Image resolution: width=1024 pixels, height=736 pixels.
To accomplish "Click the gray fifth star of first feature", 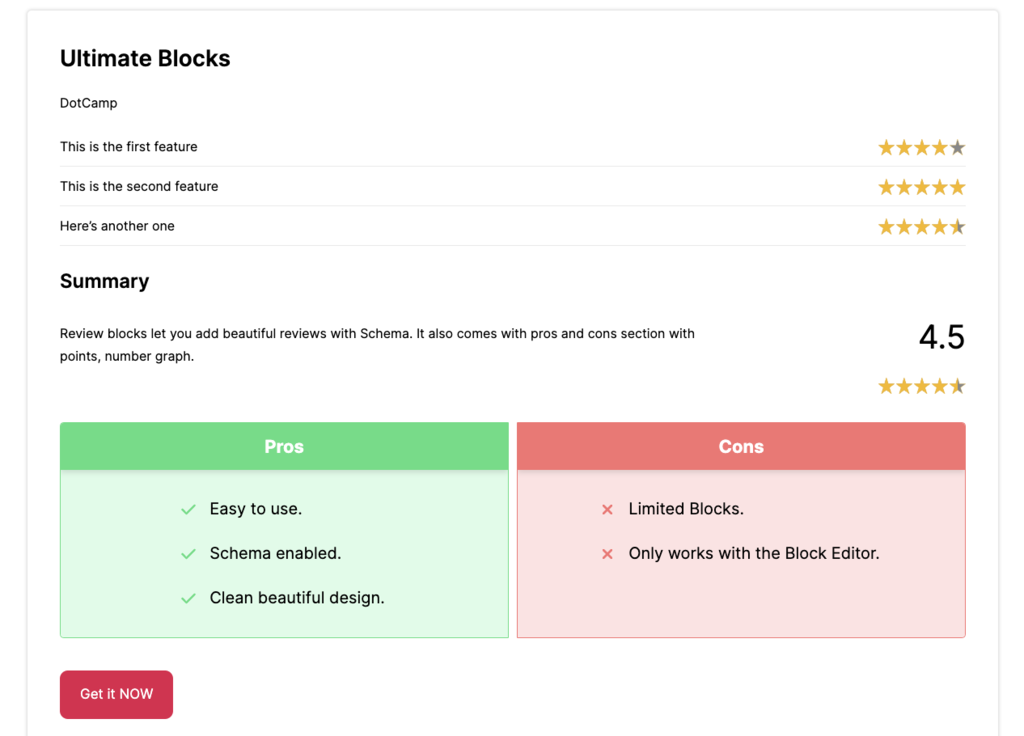I will pos(957,148).
